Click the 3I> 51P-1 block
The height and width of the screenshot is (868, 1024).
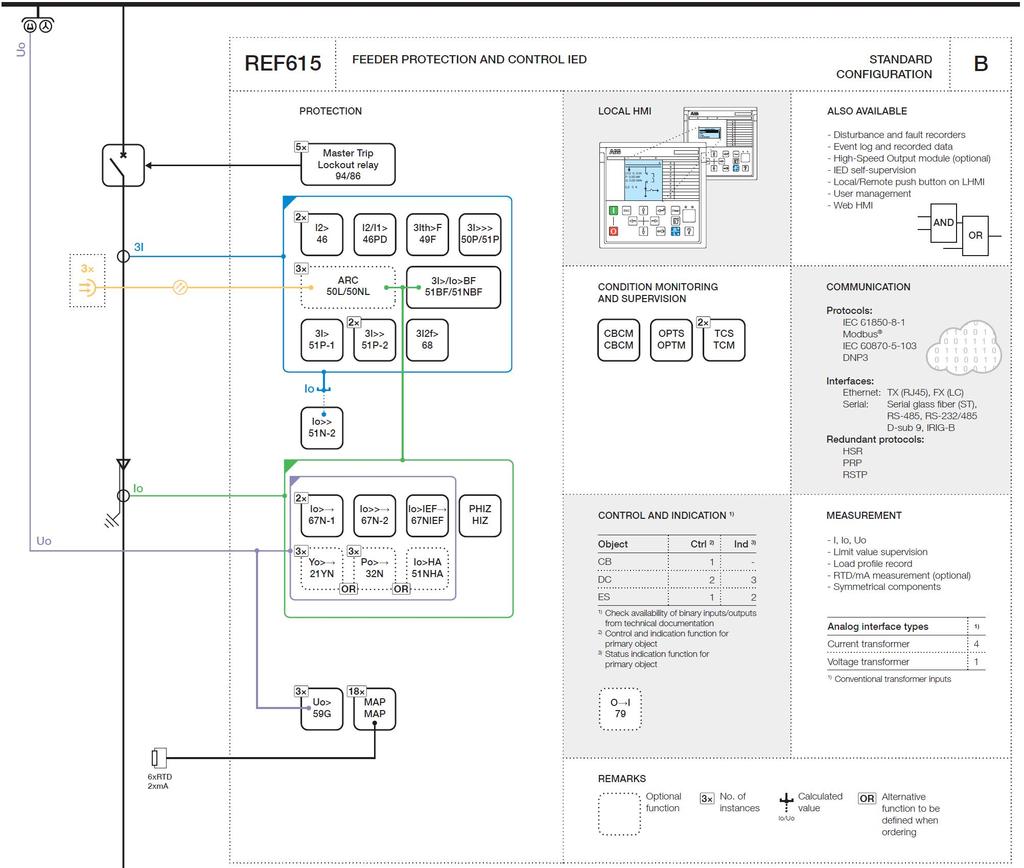(322, 340)
